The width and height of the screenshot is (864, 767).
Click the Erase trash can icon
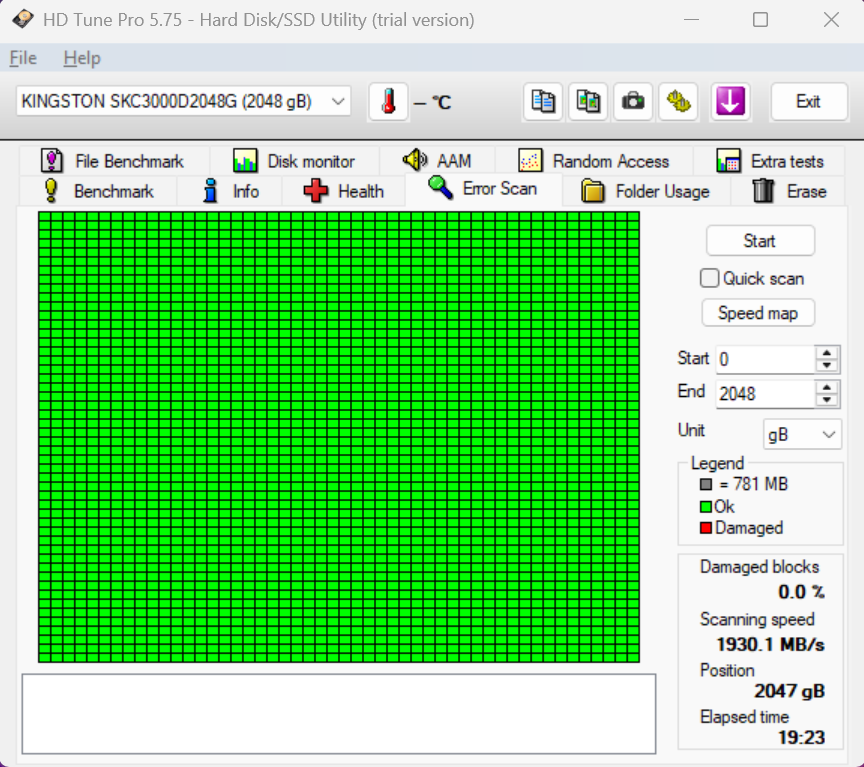tap(763, 191)
